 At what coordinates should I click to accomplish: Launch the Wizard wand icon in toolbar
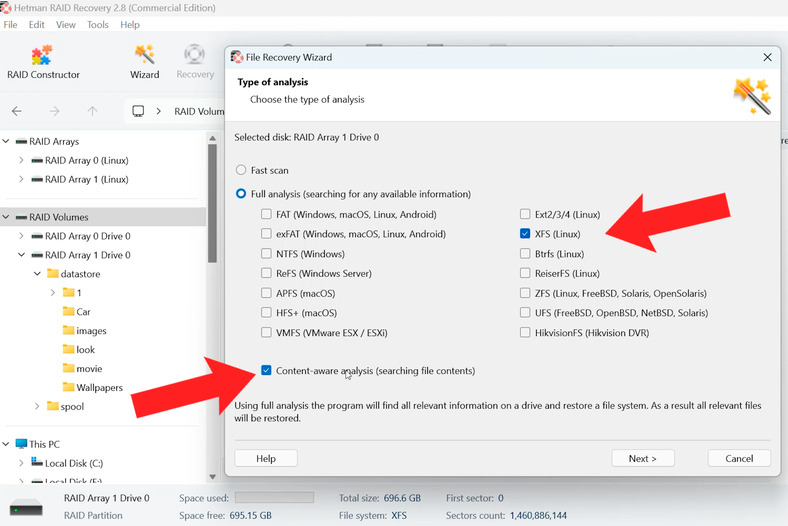click(x=145, y=54)
